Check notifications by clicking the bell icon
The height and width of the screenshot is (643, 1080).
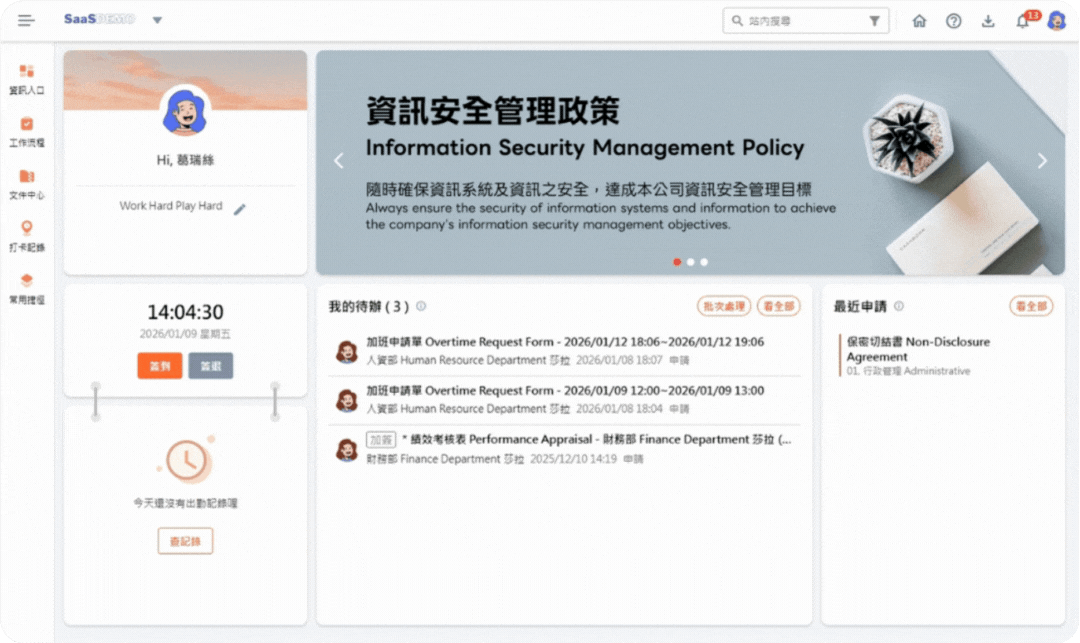tap(1022, 20)
